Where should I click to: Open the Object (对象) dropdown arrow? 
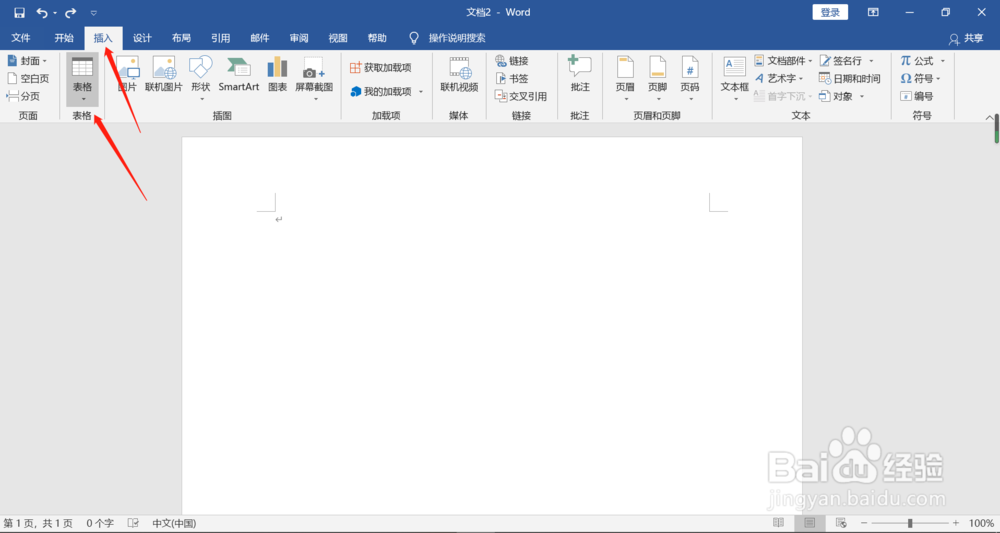[862, 96]
